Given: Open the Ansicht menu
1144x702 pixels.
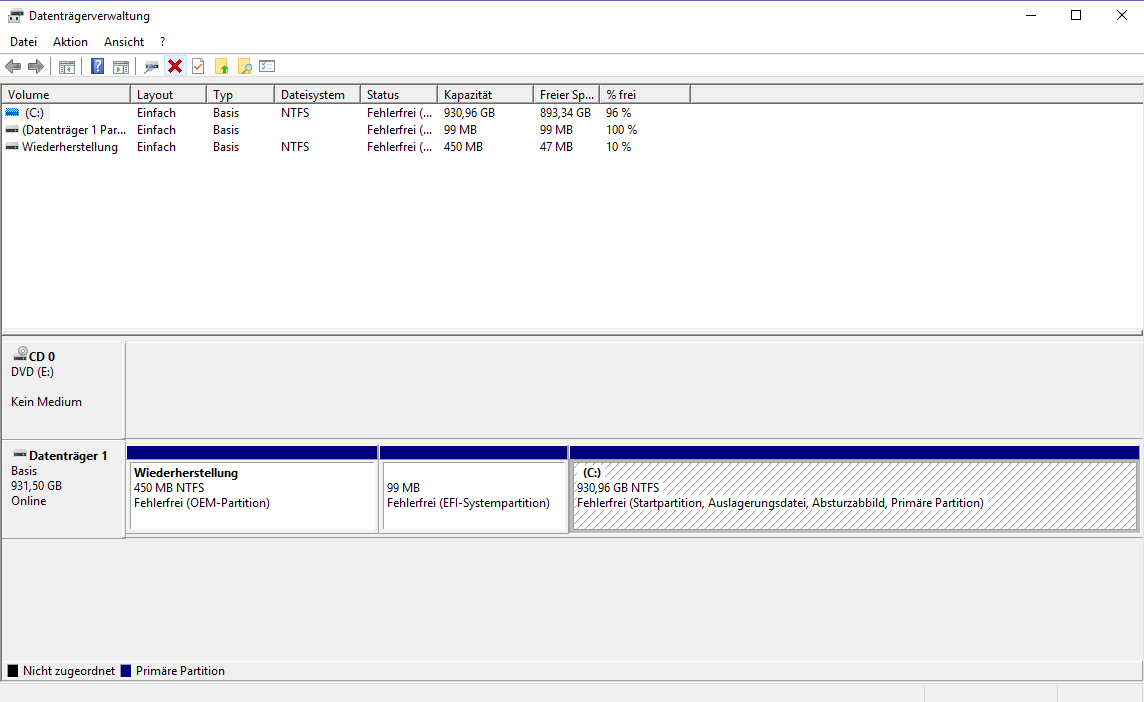Looking at the screenshot, I should 123,42.
